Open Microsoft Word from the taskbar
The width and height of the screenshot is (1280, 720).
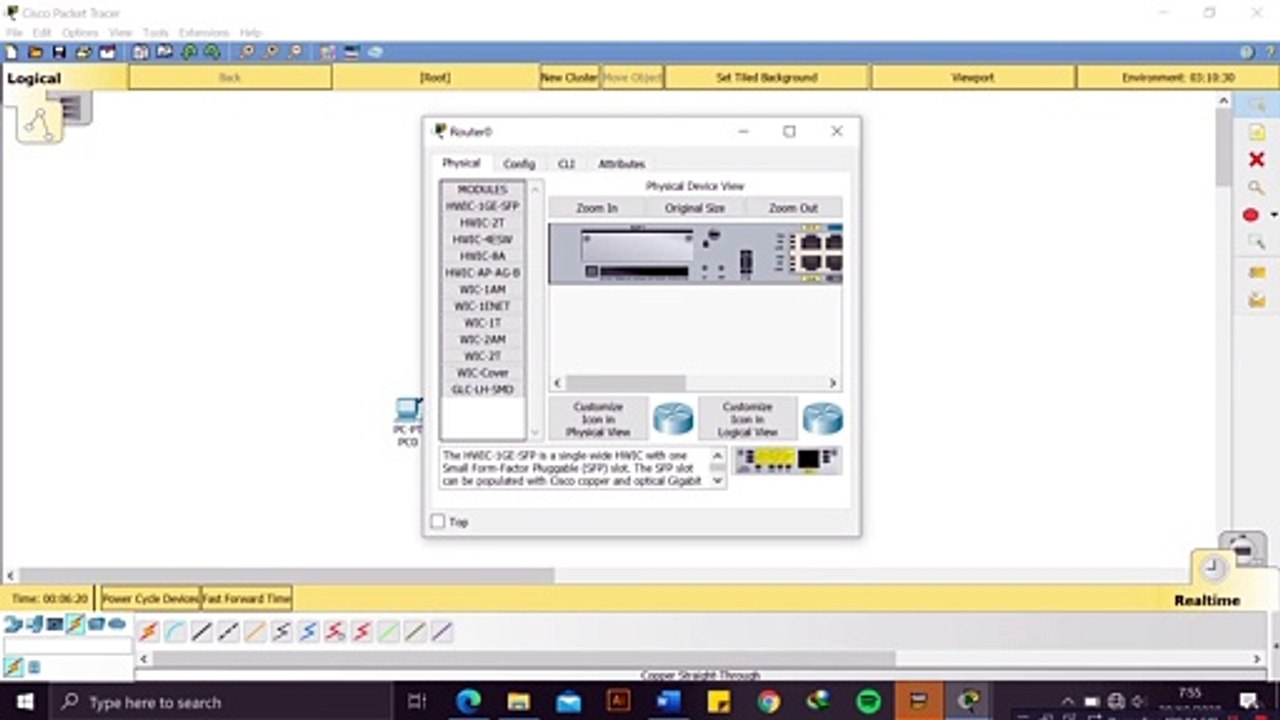(x=668, y=702)
